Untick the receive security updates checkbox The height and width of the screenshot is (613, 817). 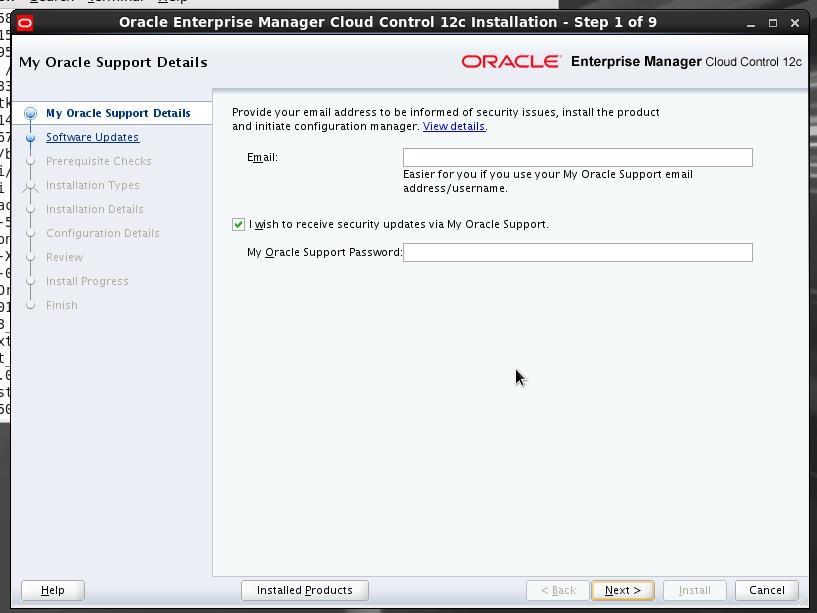[x=238, y=225]
